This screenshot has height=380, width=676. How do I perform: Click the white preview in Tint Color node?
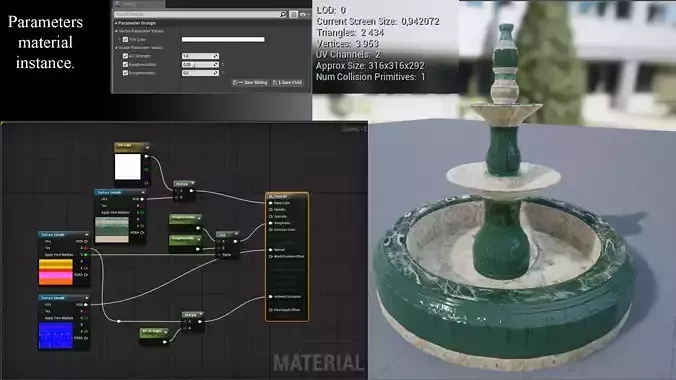click(128, 166)
